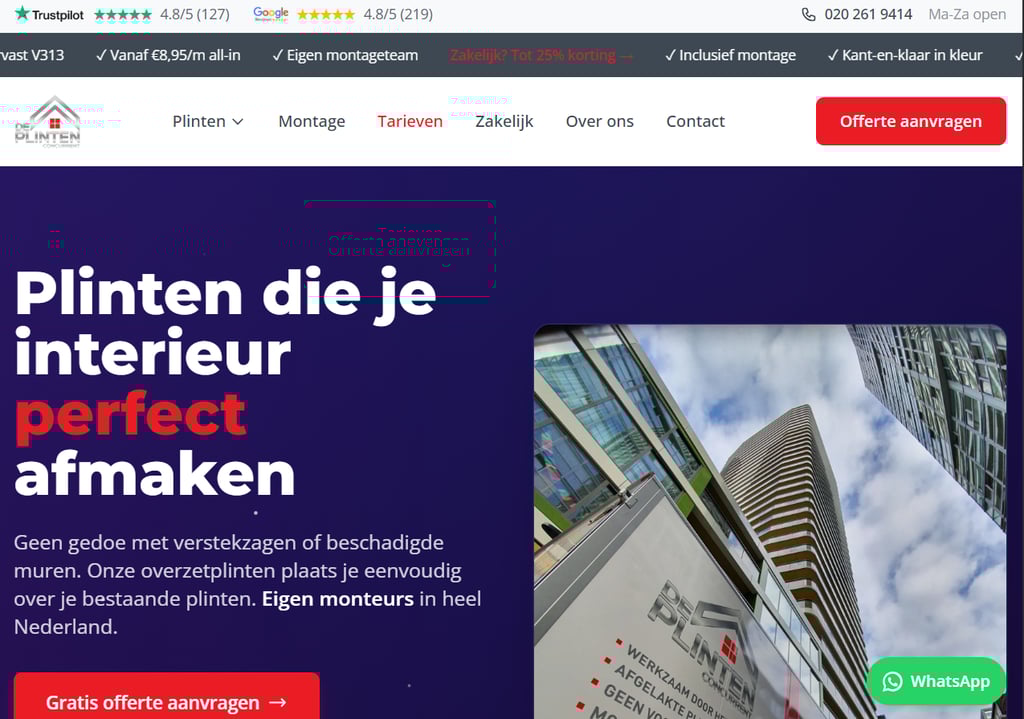Open the skyscraper van hero image
This screenshot has height=719, width=1024.
pos(770,522)
